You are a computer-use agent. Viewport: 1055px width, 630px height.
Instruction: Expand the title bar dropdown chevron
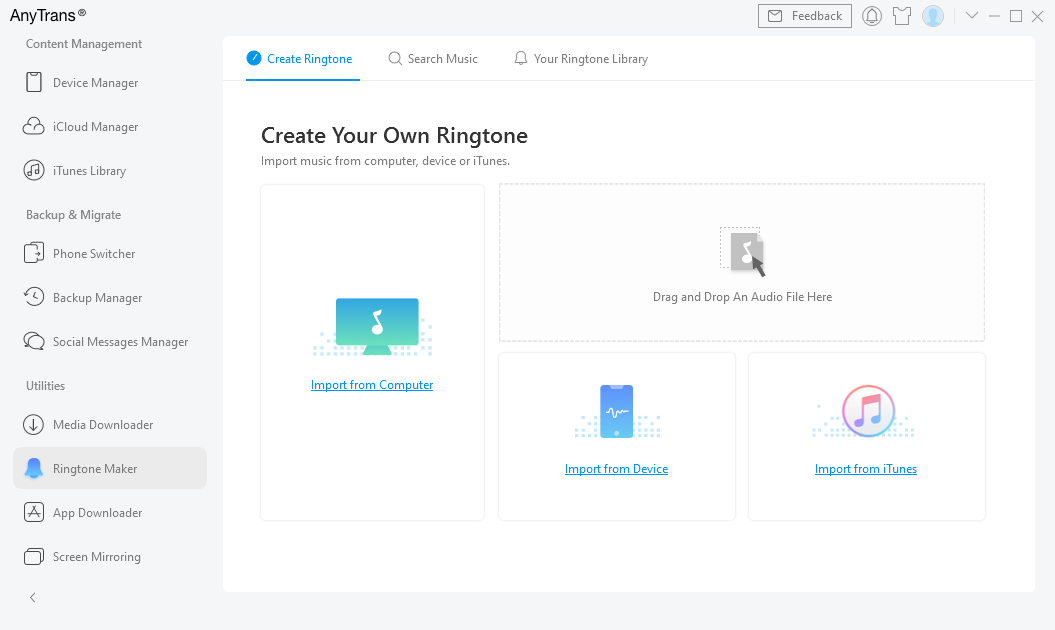971,16
